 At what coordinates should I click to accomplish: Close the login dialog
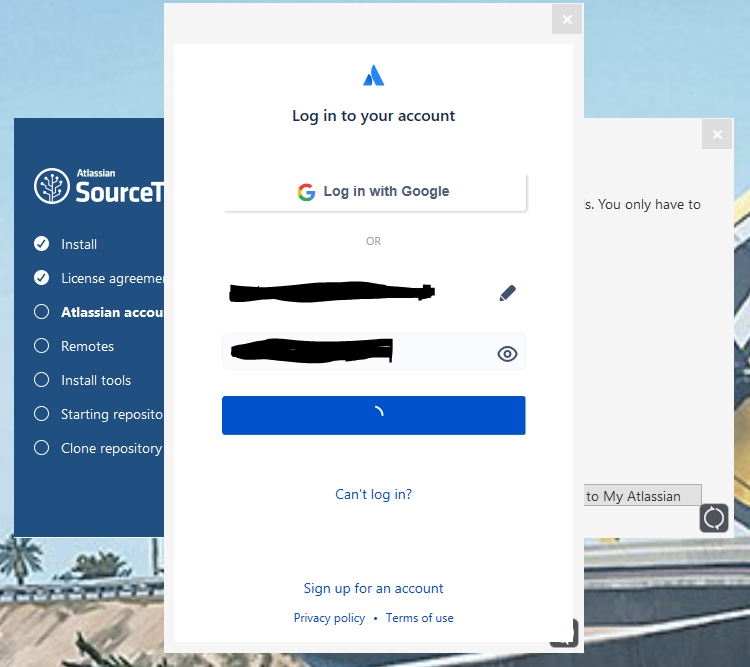pos(567,19)
